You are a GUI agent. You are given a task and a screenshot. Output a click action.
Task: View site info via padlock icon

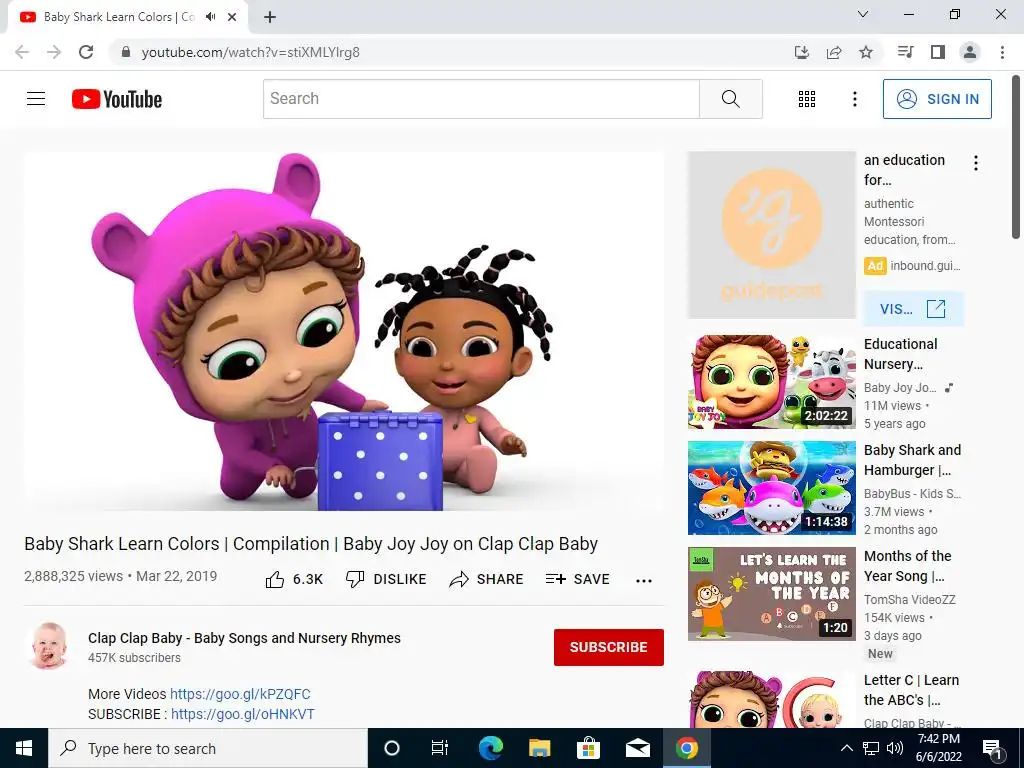[x=126, y=52]
